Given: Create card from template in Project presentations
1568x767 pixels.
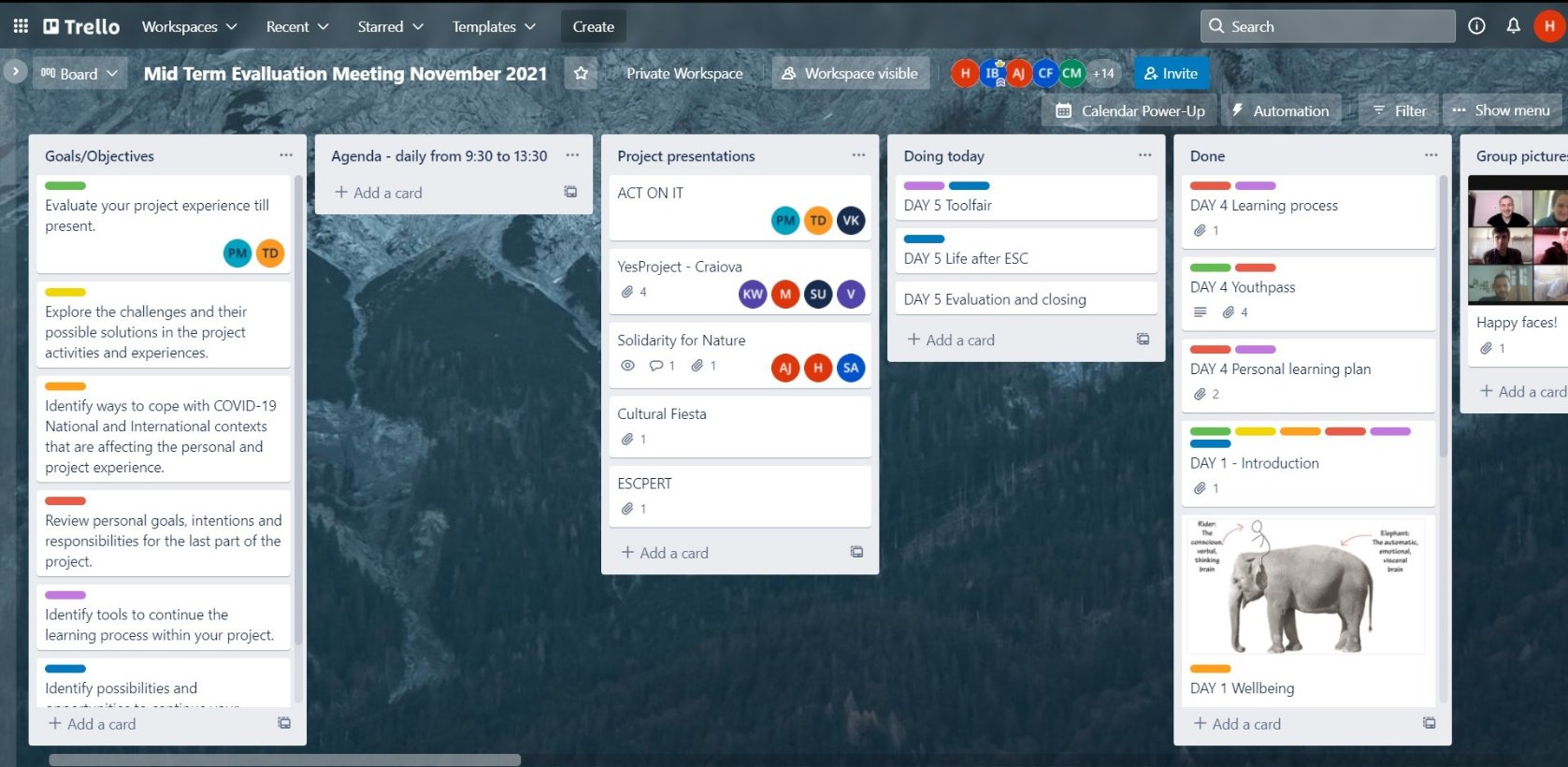Looking at the screenshot, I should pyautogui.click(x=856, y=552).
